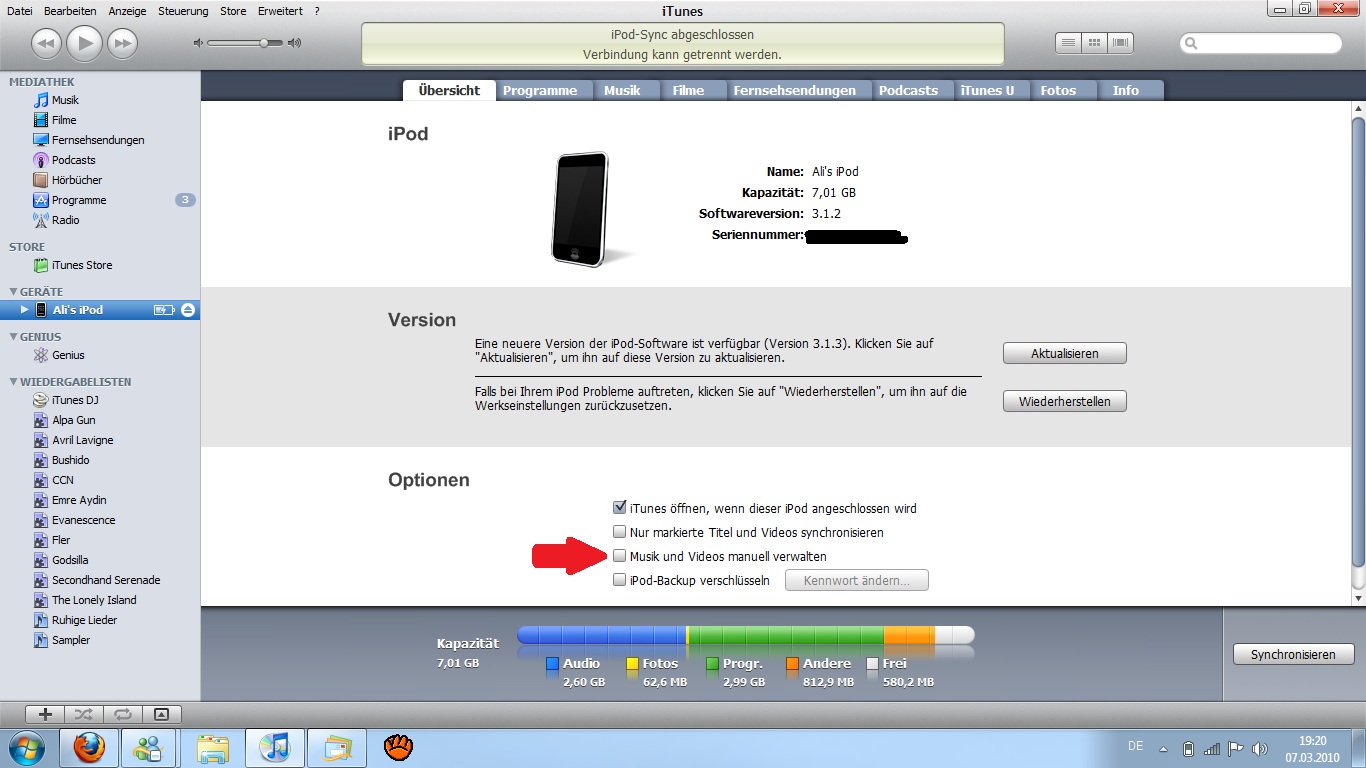
Task: Toggle 'iTunes öffnen, wenn dieser iPod angeschlossen wird'
Action: tap(620, 508)
